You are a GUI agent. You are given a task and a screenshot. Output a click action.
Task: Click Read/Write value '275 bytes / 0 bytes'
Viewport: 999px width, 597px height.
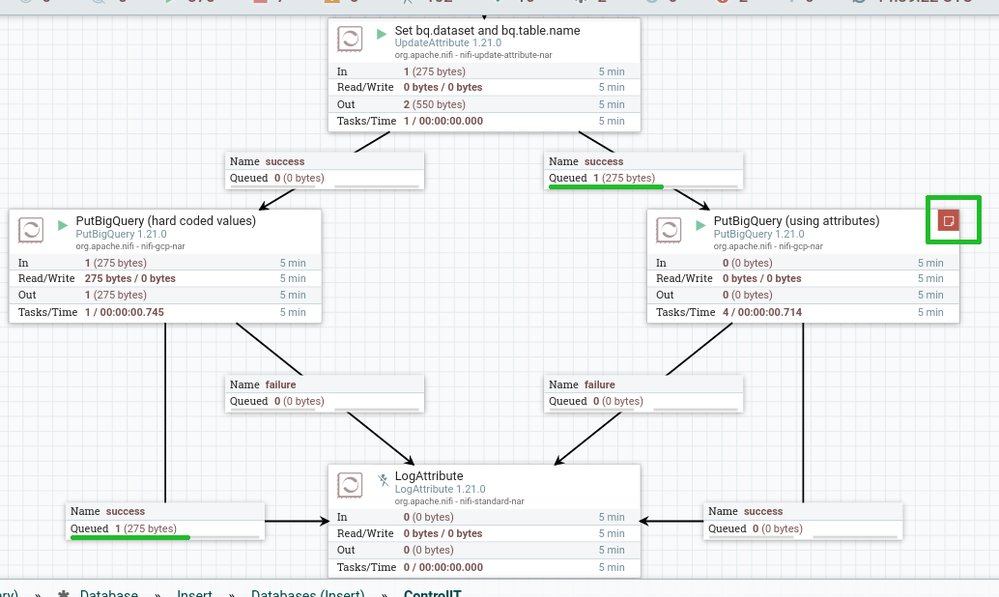[x=130, y=278]
